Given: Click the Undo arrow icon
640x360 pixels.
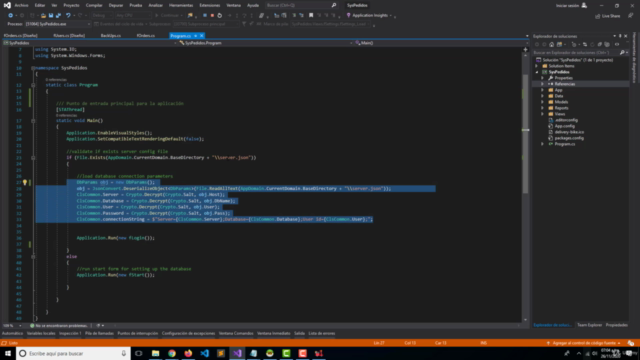Looking at the screenshot, I should (x=68, y=16).
